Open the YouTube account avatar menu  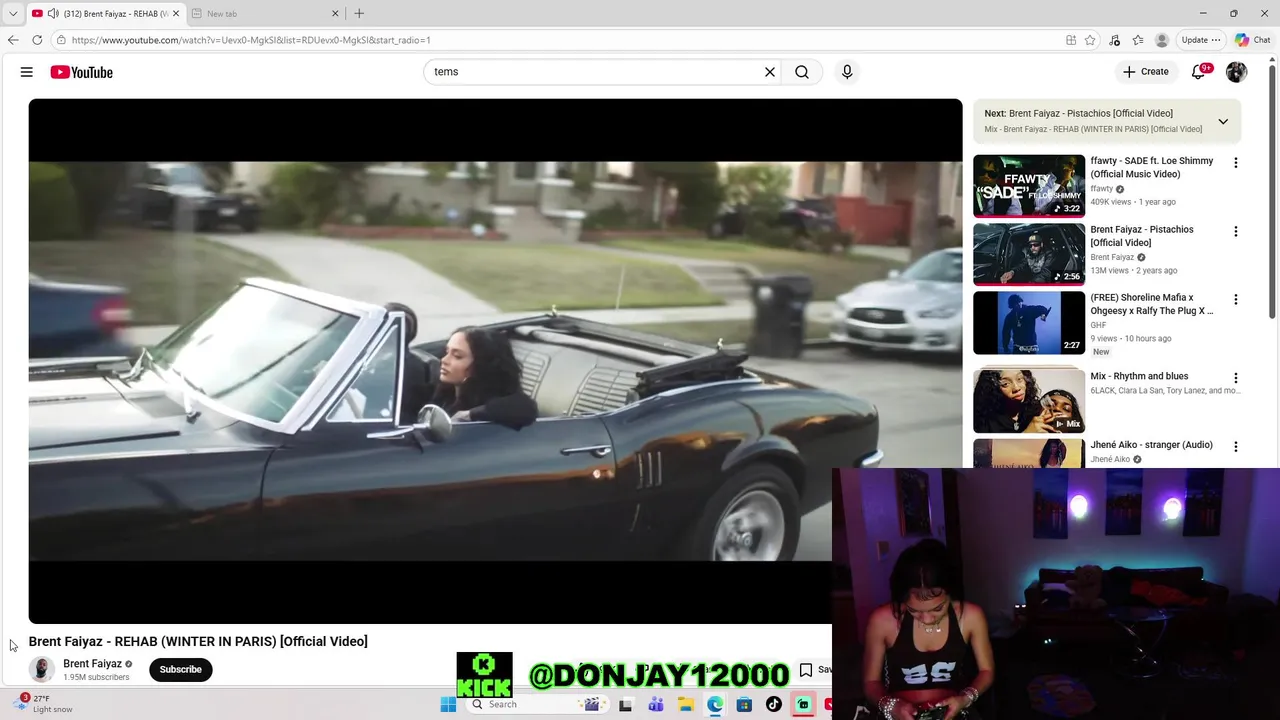coord(1237,72)
